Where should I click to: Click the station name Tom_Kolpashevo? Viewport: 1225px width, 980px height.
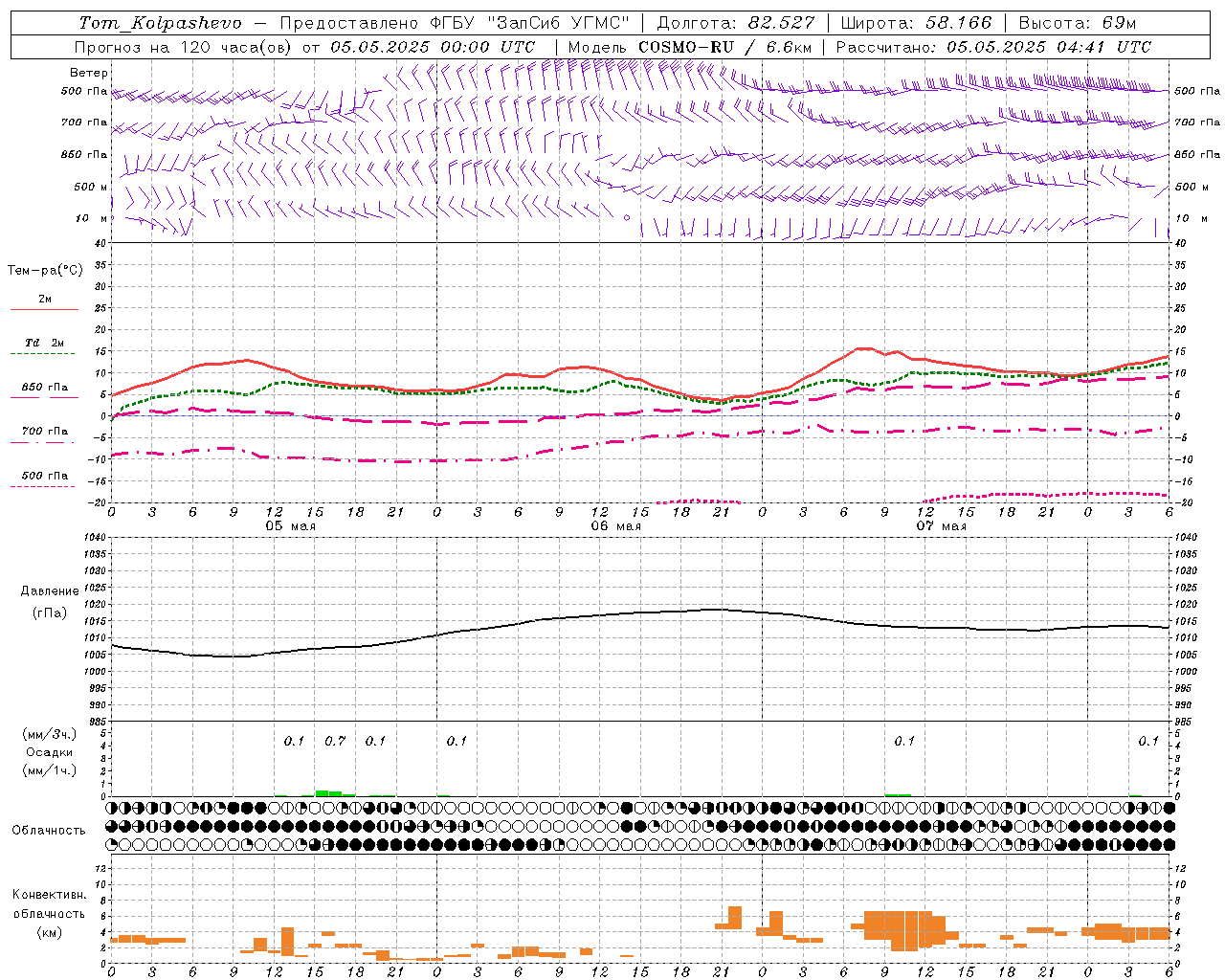tap(161, 23)
